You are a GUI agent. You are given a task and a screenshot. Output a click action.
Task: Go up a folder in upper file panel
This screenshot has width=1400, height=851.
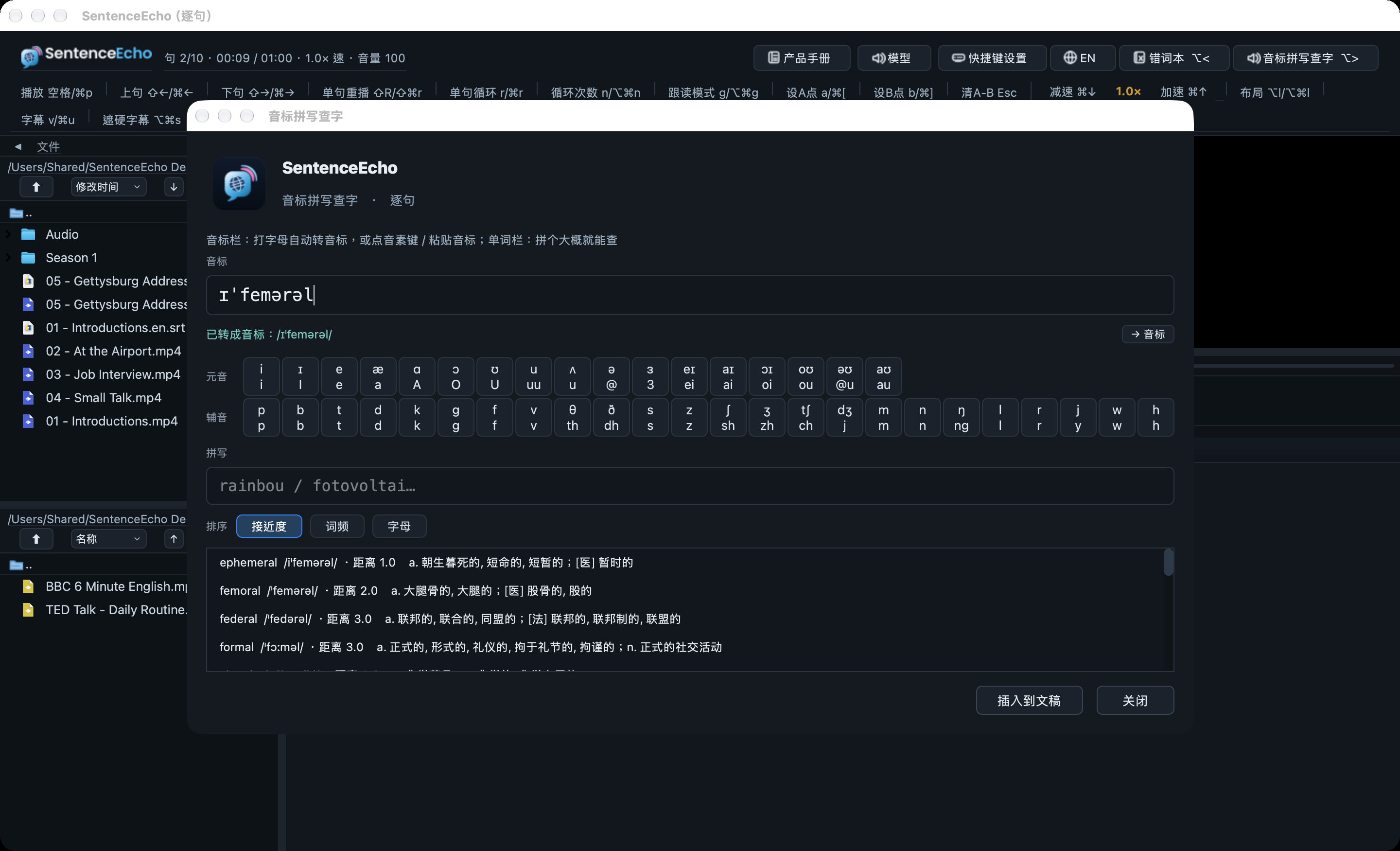36,187
